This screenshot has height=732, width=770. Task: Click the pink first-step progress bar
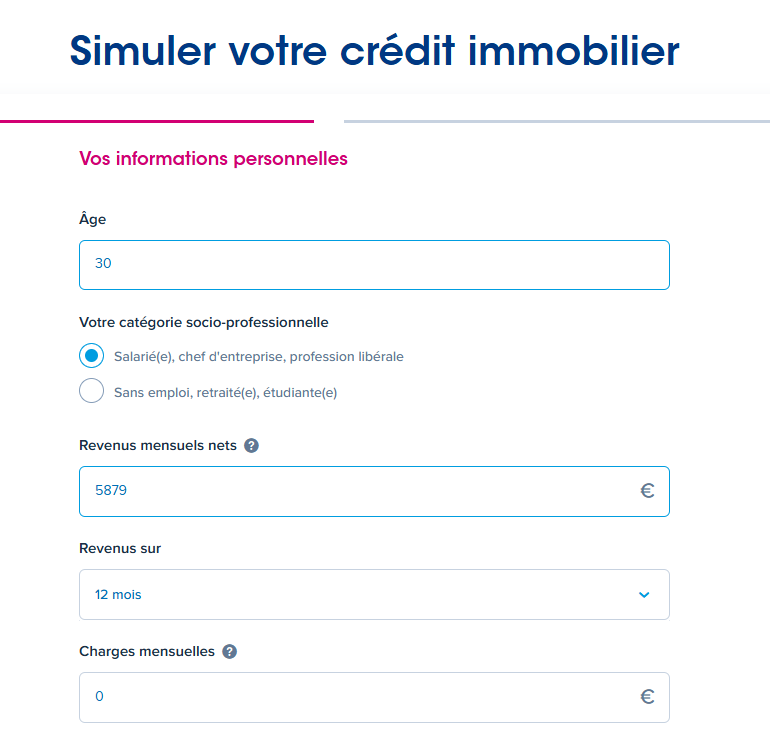(157, 121)
